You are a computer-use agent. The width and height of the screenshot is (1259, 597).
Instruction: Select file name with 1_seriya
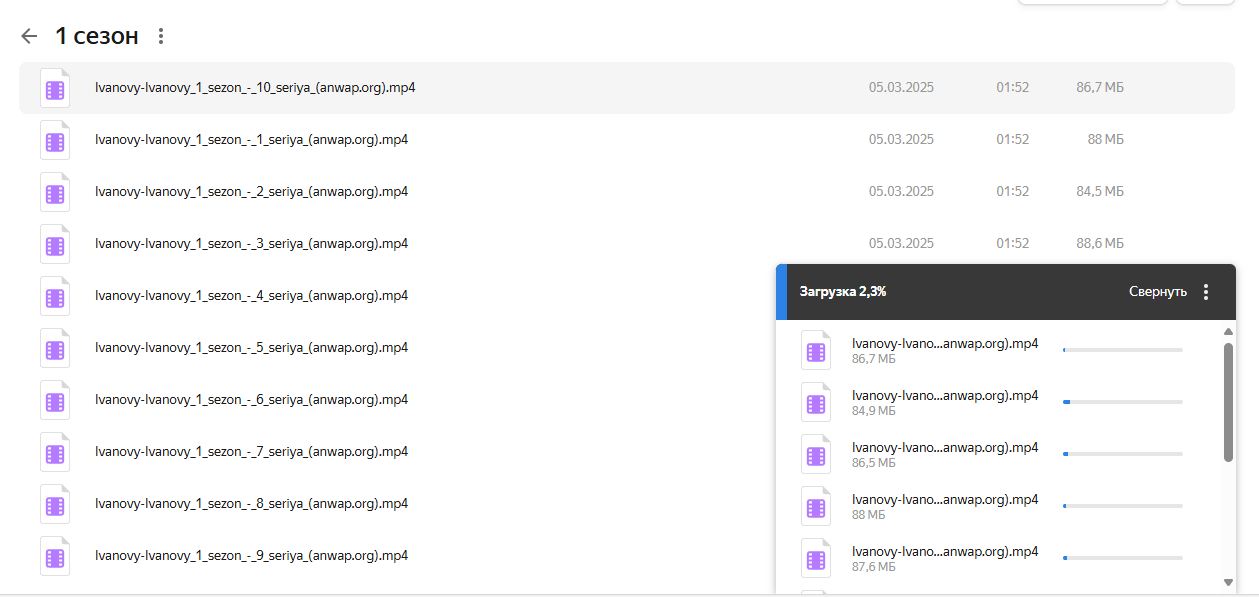click(x=251, y=140)
